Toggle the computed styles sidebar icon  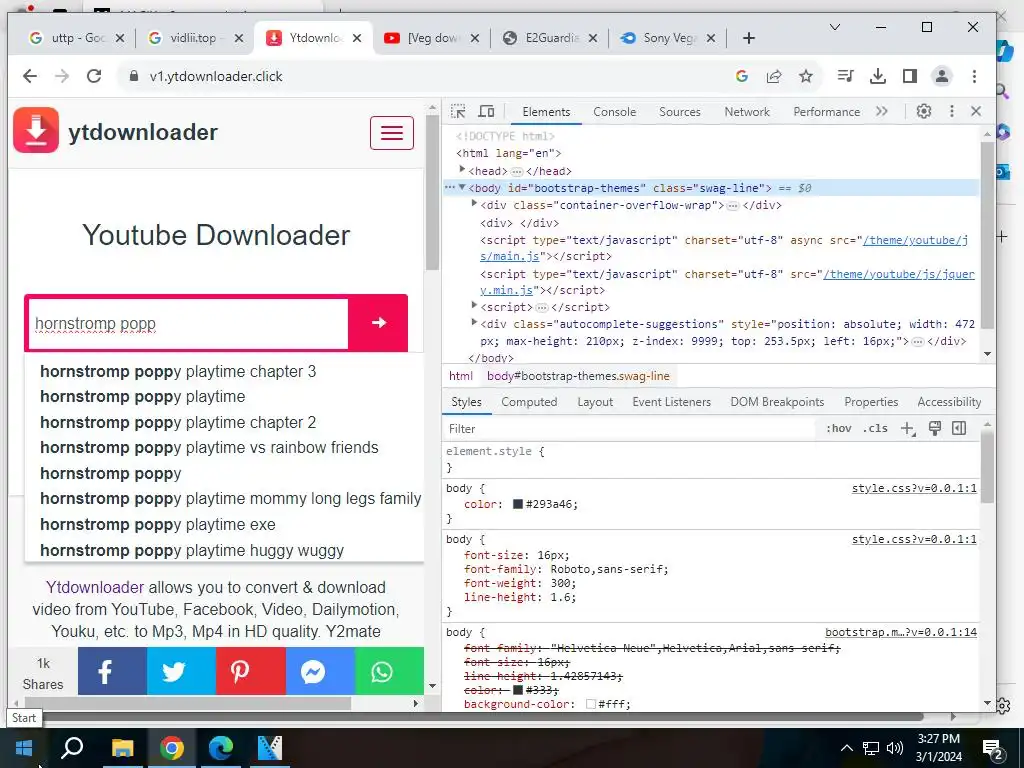coord(959,428)
